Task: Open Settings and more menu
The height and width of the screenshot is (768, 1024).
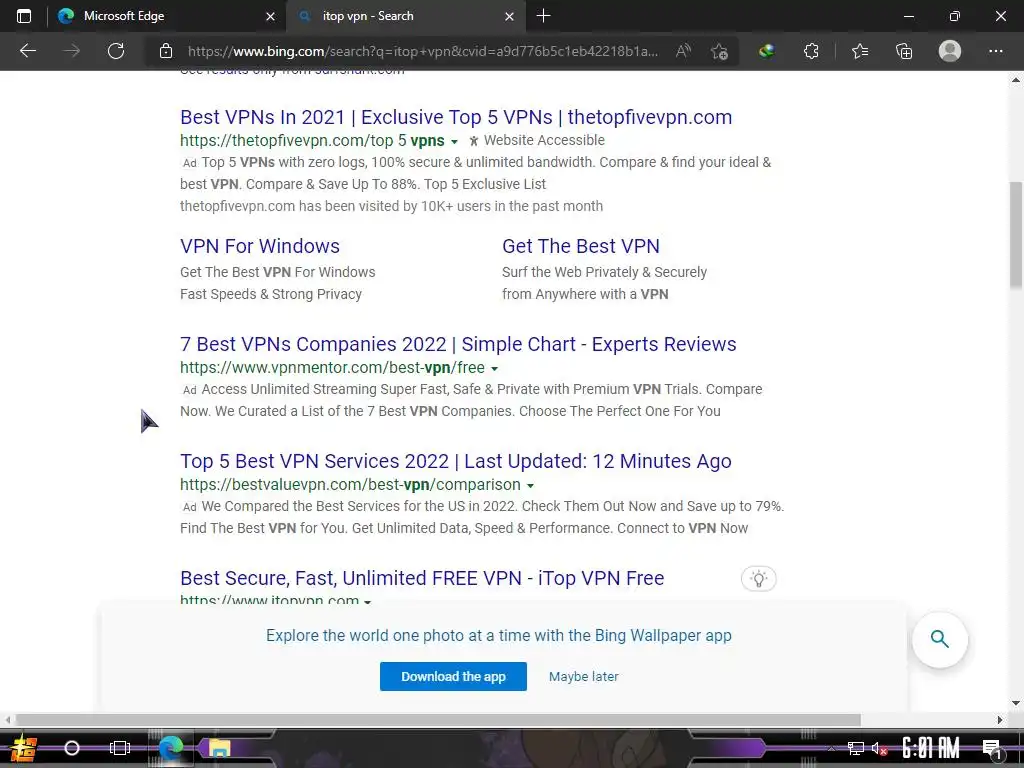Action: click(x=995, y=51)
